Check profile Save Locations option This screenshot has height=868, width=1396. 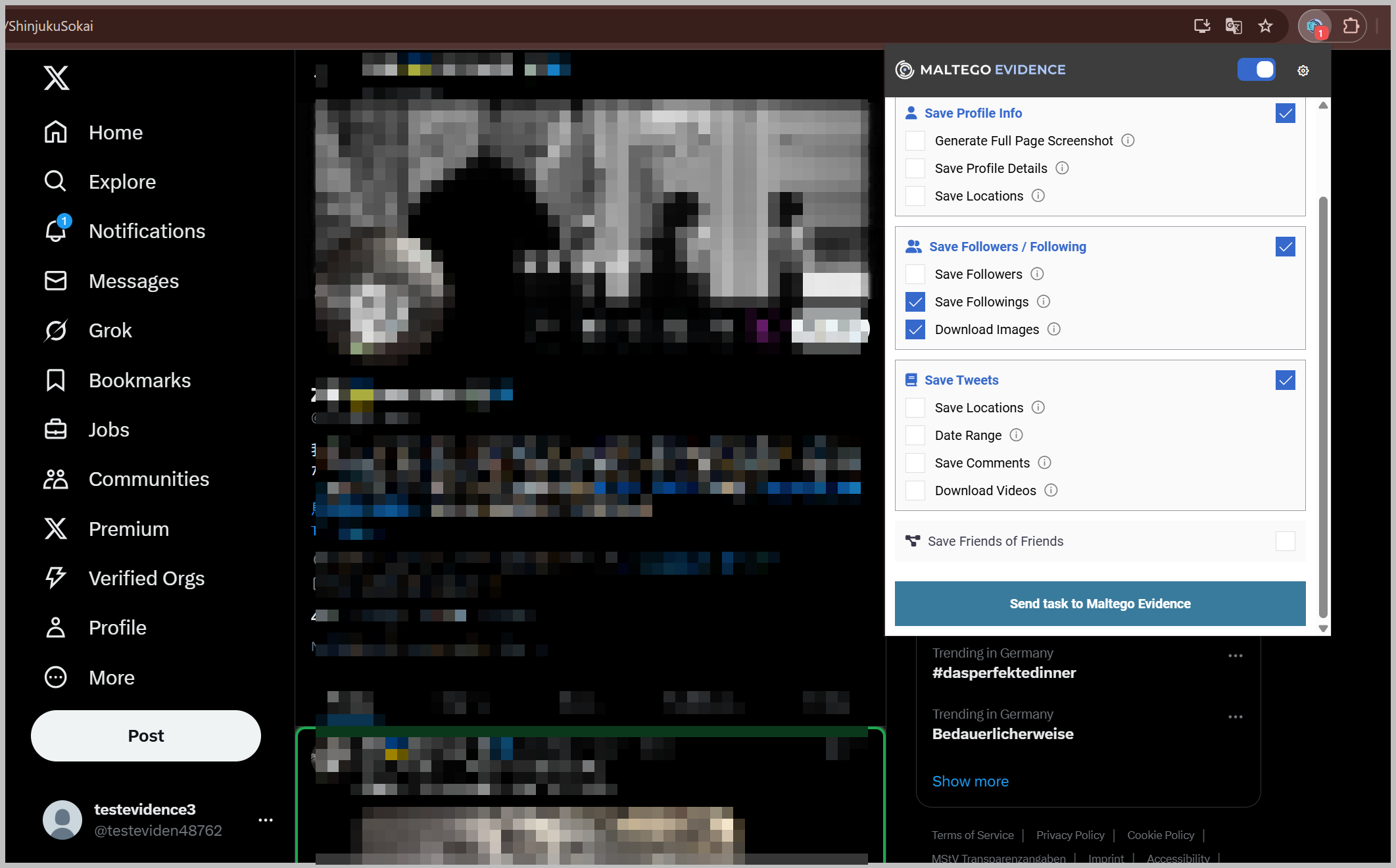pos(915,196)
